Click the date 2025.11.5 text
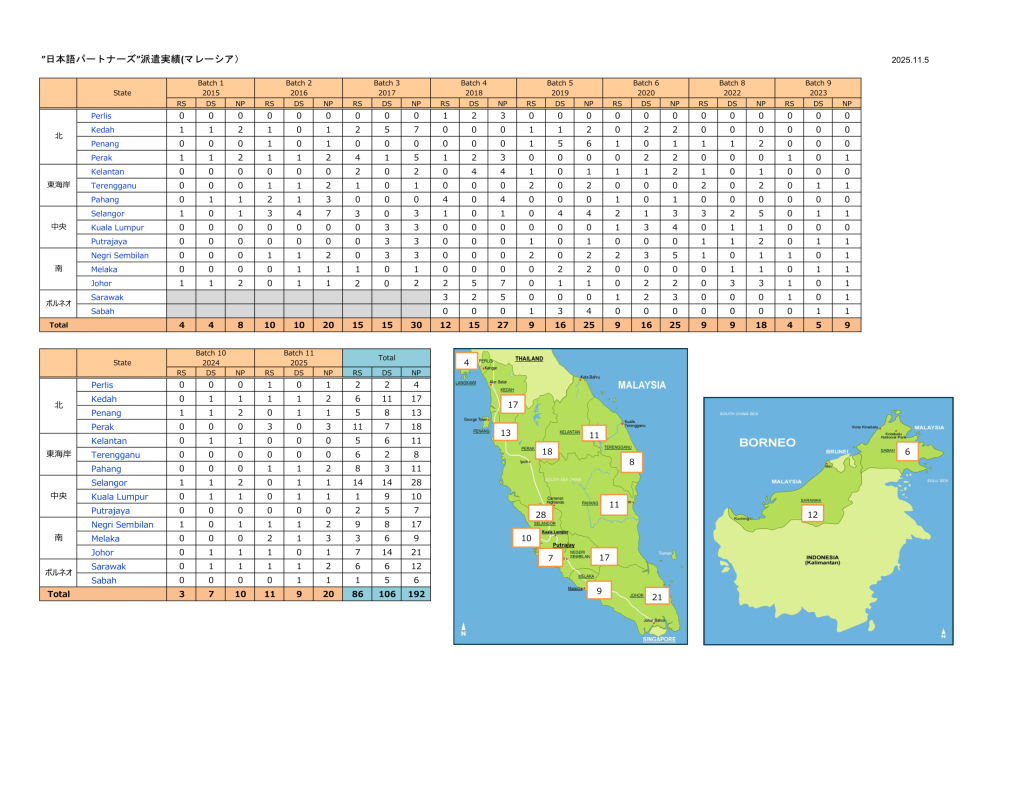Screen dimensions: 1024x791 pyautogui.click(x=910, y=61)
